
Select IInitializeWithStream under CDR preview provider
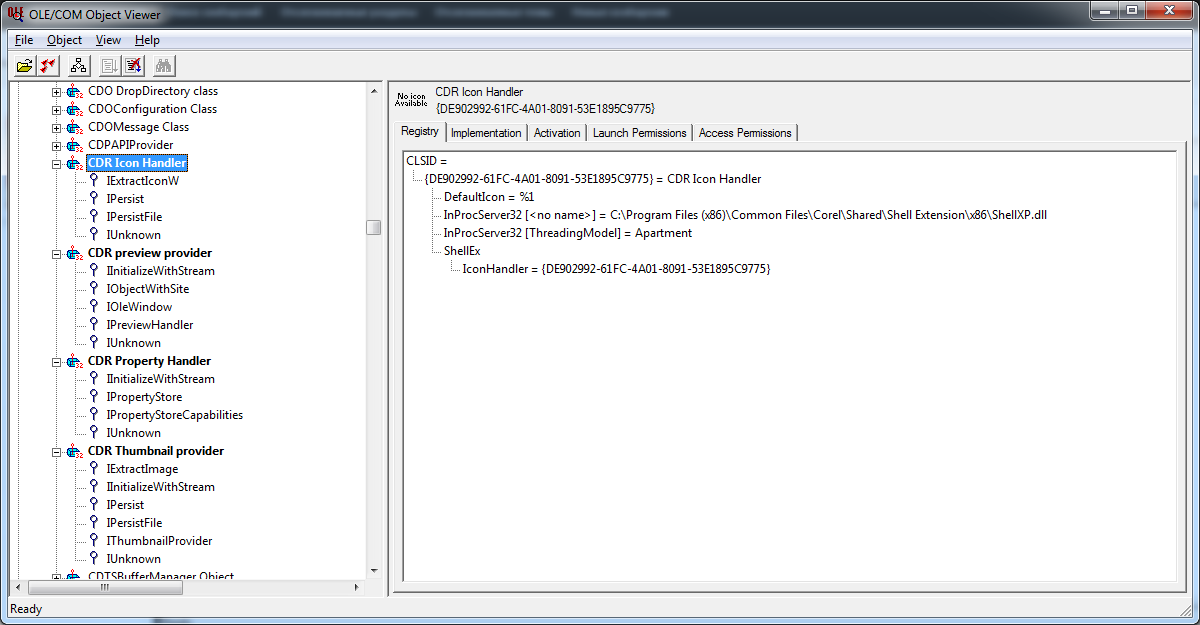(x=160, y=271)
